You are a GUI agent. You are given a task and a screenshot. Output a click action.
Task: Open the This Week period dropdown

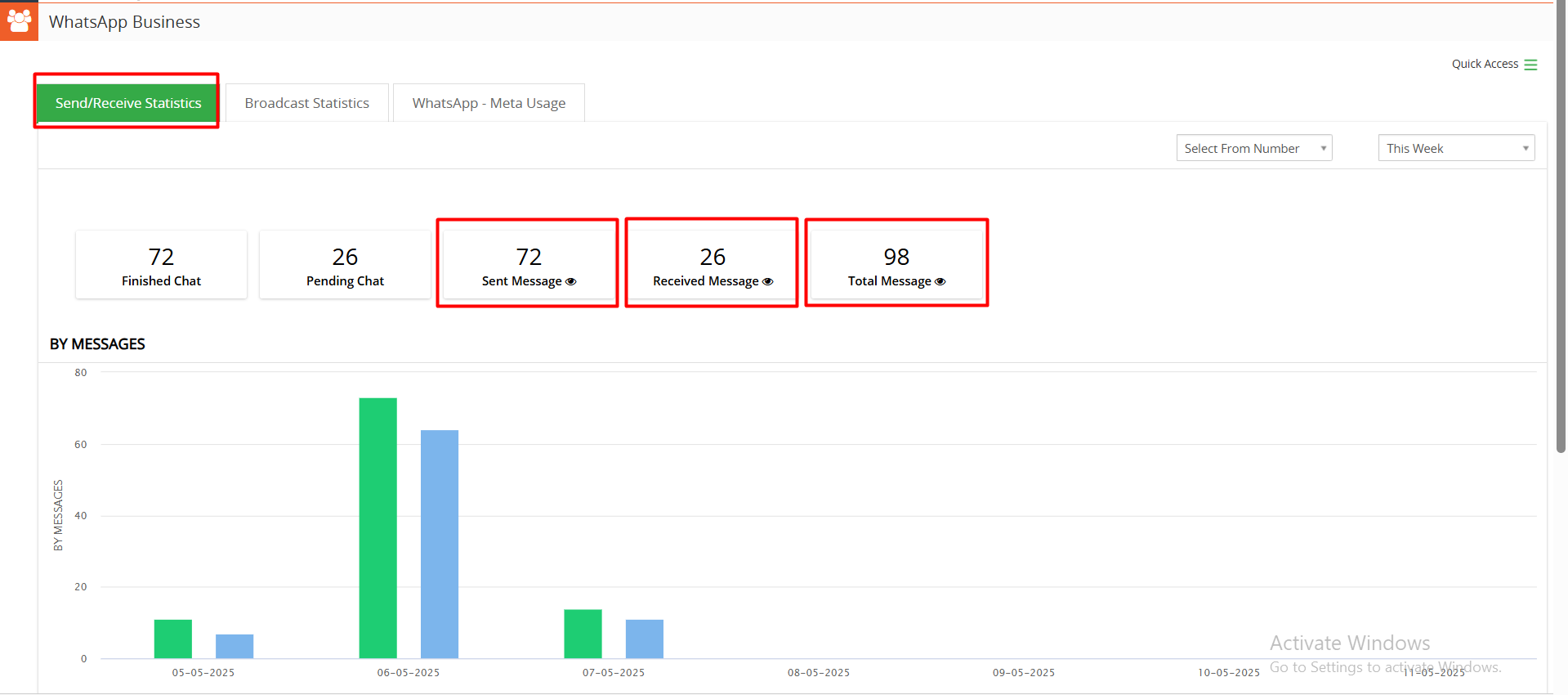[x=1456, y=148]
